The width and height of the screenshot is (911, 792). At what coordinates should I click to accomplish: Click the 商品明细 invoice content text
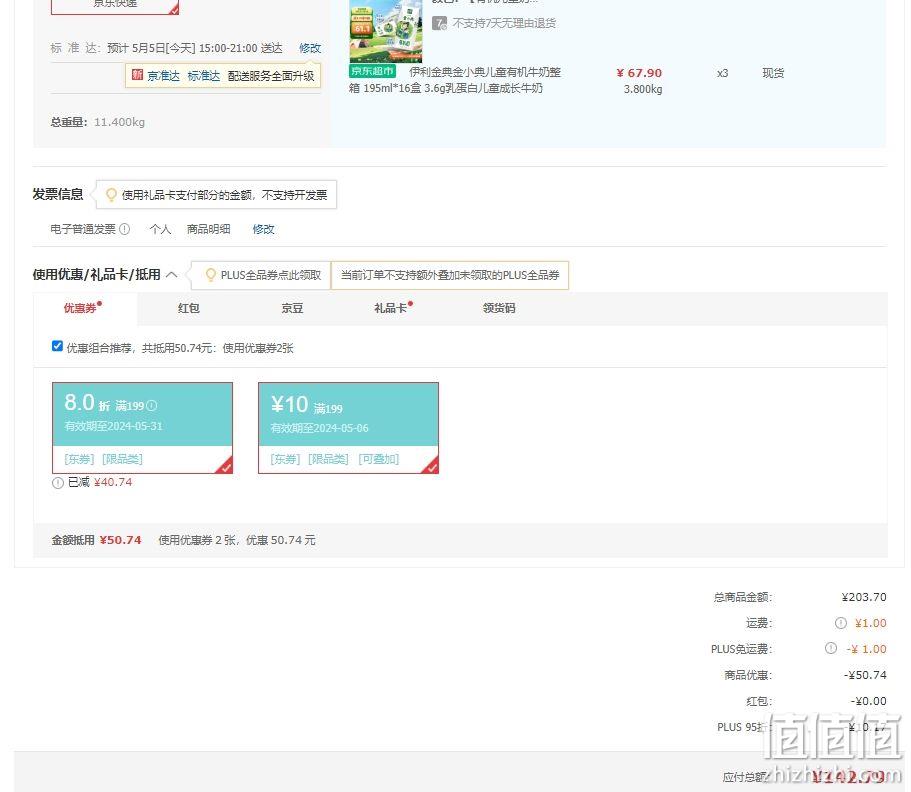pyautogui.click(x=209, y=229)
